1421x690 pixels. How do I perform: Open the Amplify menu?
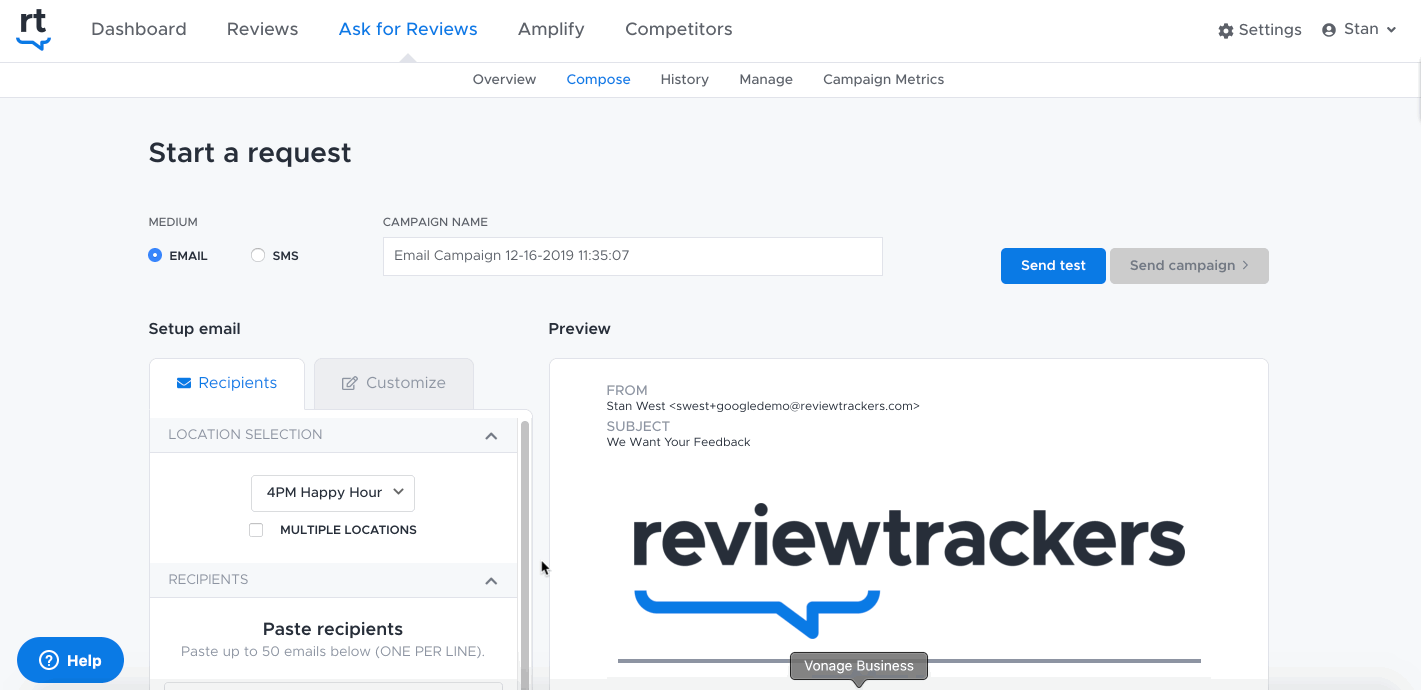click(551, 29)
